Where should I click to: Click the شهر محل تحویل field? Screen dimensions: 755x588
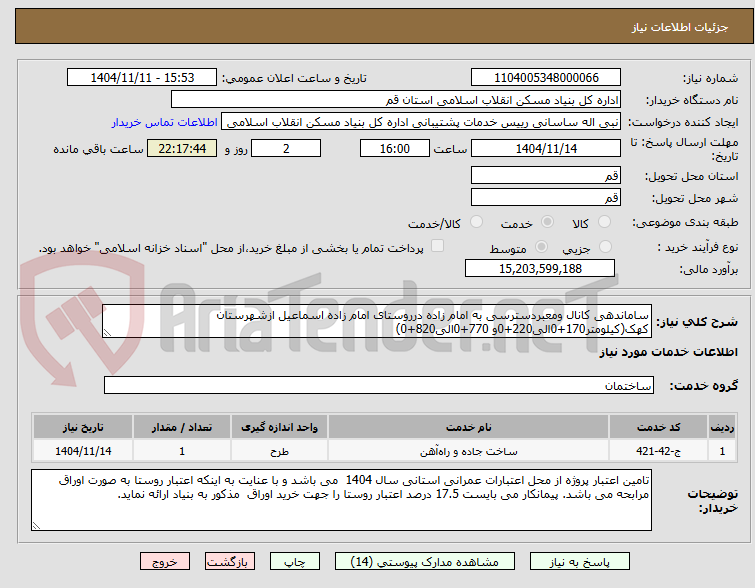[x=546, y=197]
